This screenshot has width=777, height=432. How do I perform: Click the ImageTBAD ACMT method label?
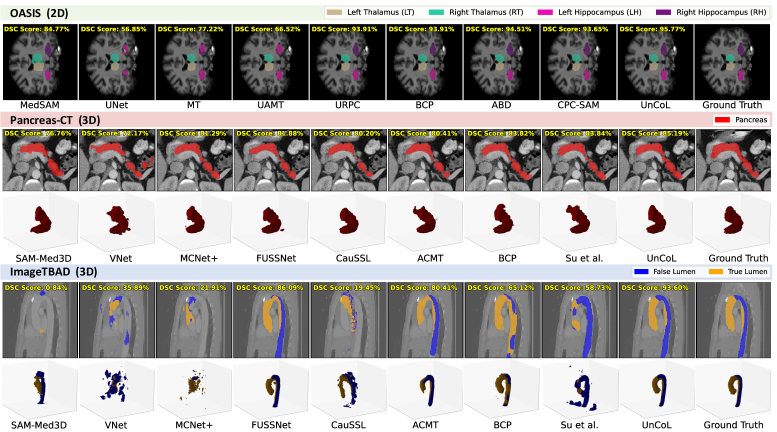(x=425, y=425)
